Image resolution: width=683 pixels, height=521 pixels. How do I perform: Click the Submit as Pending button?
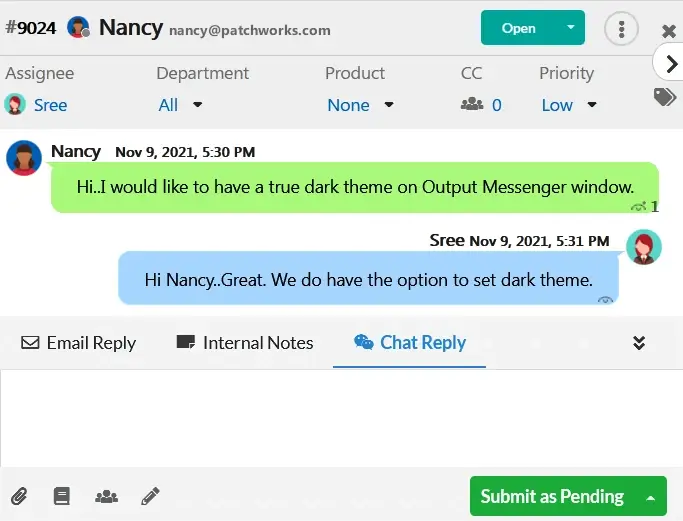click(x=552, y=496)
